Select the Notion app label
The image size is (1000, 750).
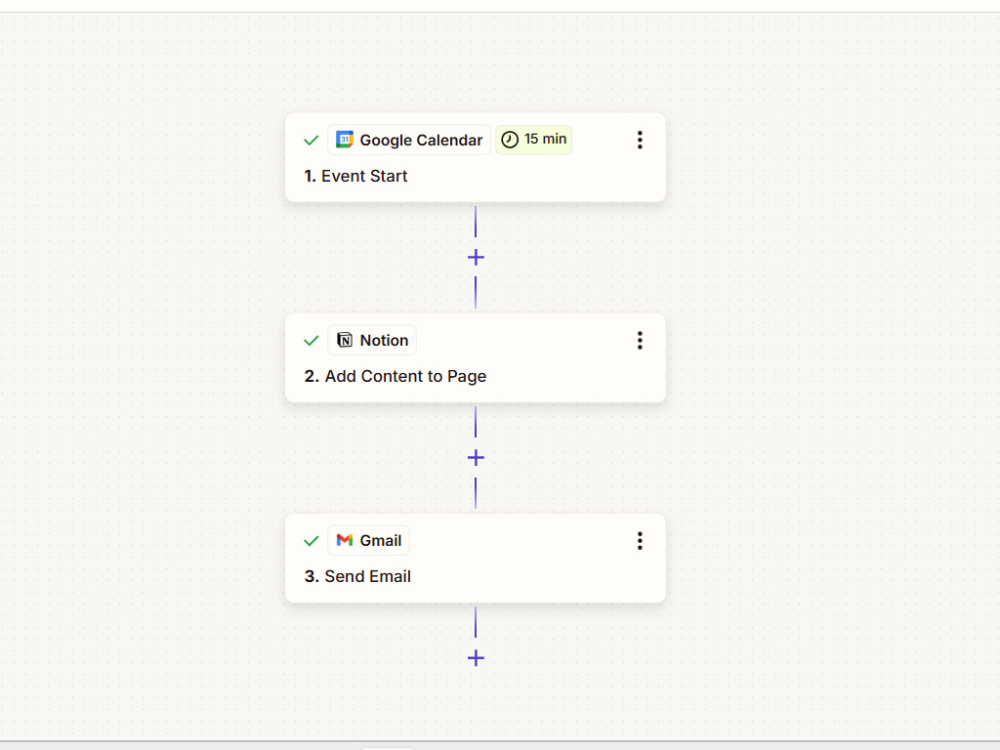pos(372,340)
